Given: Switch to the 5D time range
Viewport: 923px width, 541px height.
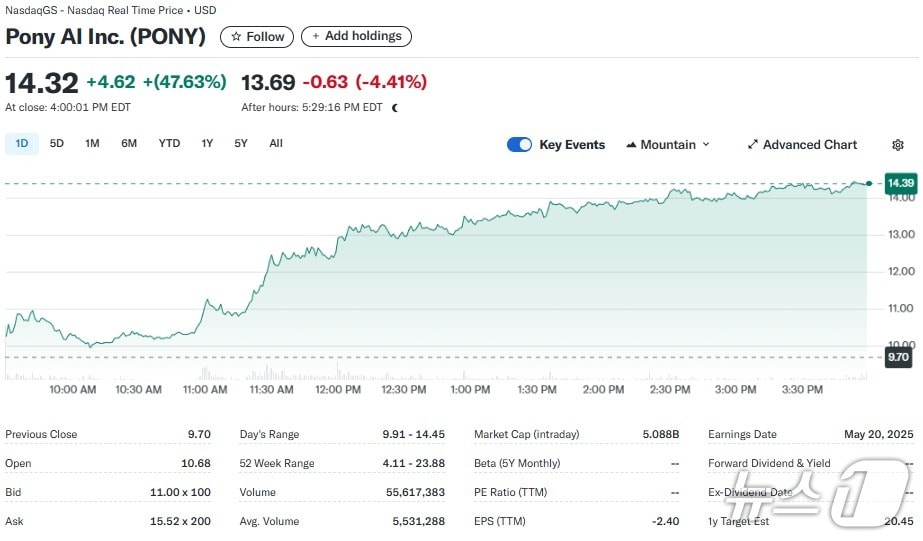Looking at the screenshot, I should [x=57, y=143].
